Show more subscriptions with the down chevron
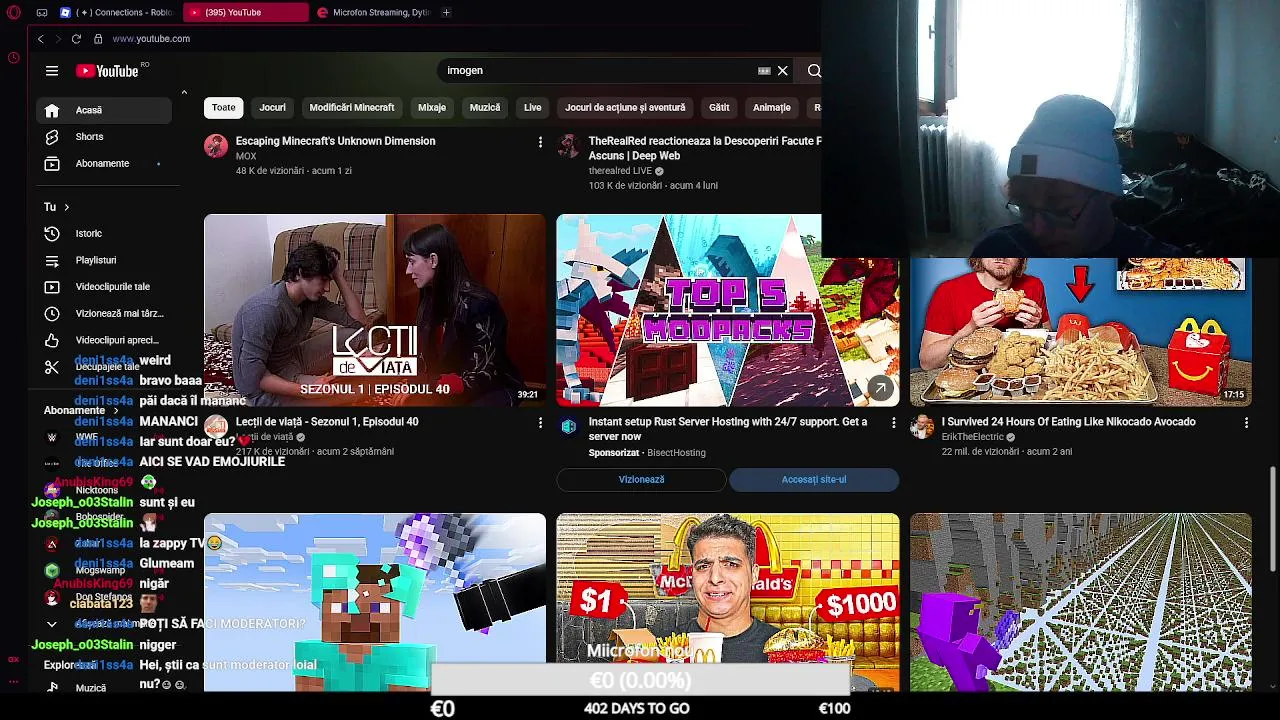Screen dimensions: 1280x720 pyautogui.click(x=52, y=624)
